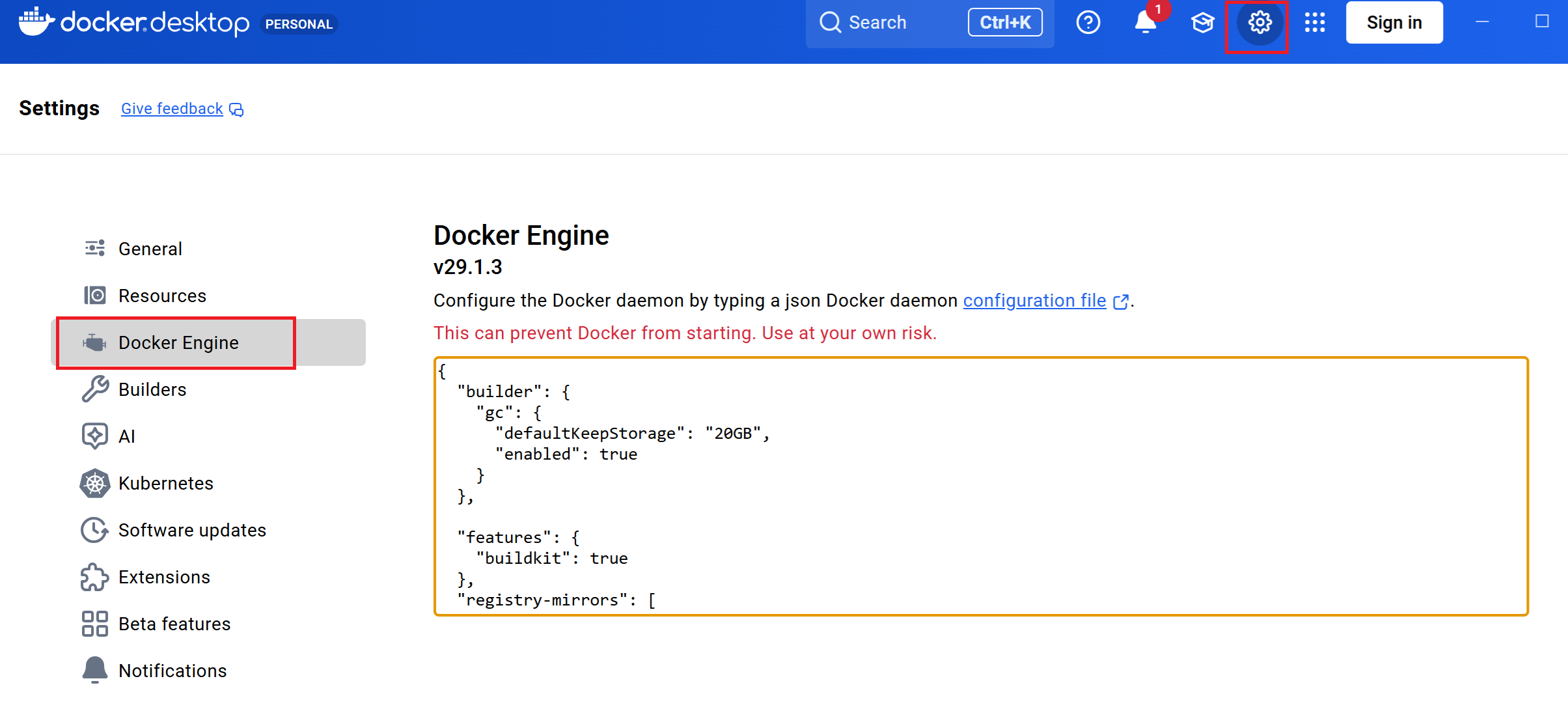Open the notifications bell in header
The image size is (1568, 709).
tap(1145, 23)
